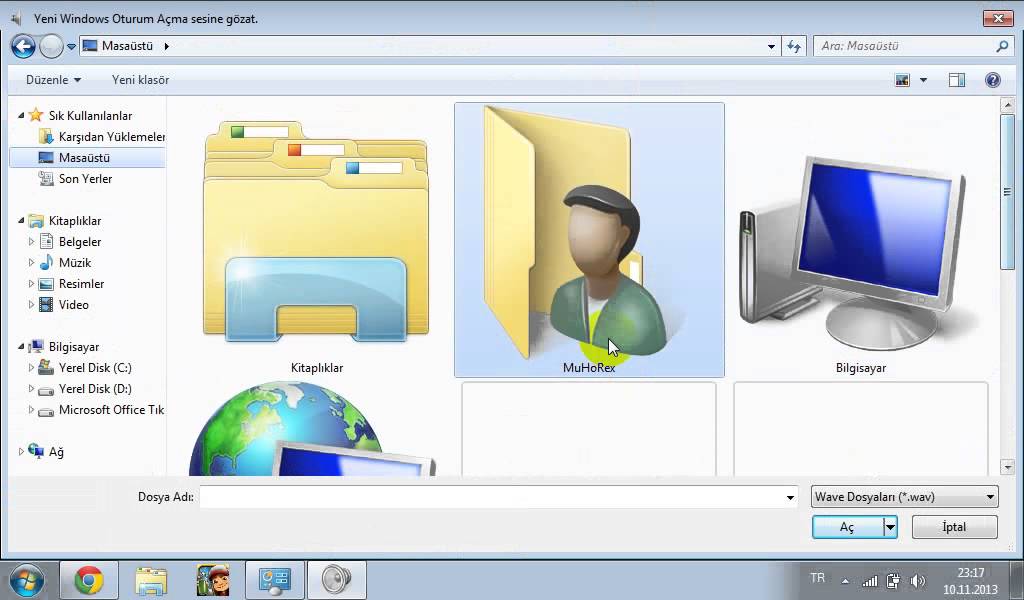The width and height of the screenshot is (1024, 600).
Task: Select Ağ in the navigation pane
Action: click(56, 452)
